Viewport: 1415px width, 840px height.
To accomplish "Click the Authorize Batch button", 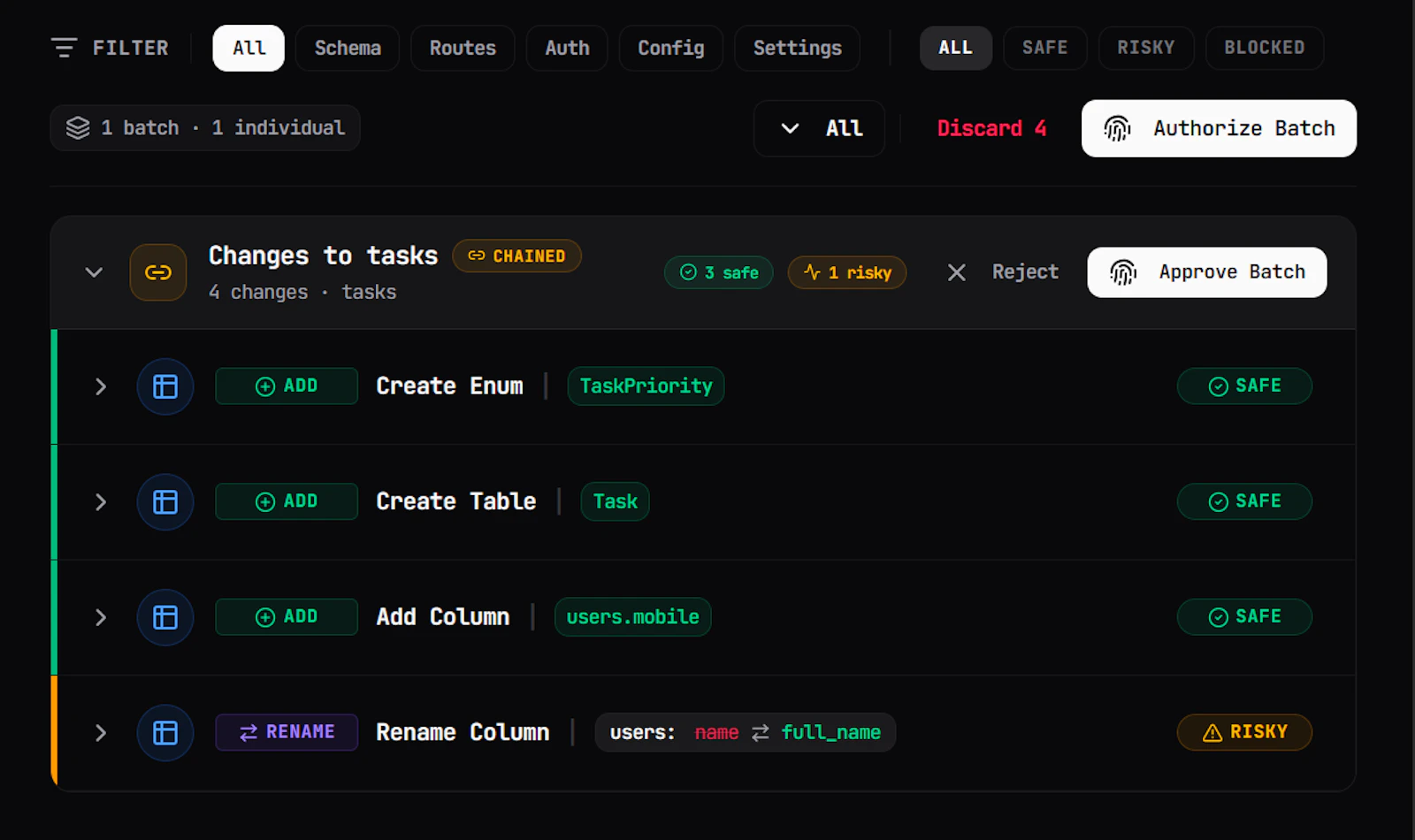I will [1219, 128].
